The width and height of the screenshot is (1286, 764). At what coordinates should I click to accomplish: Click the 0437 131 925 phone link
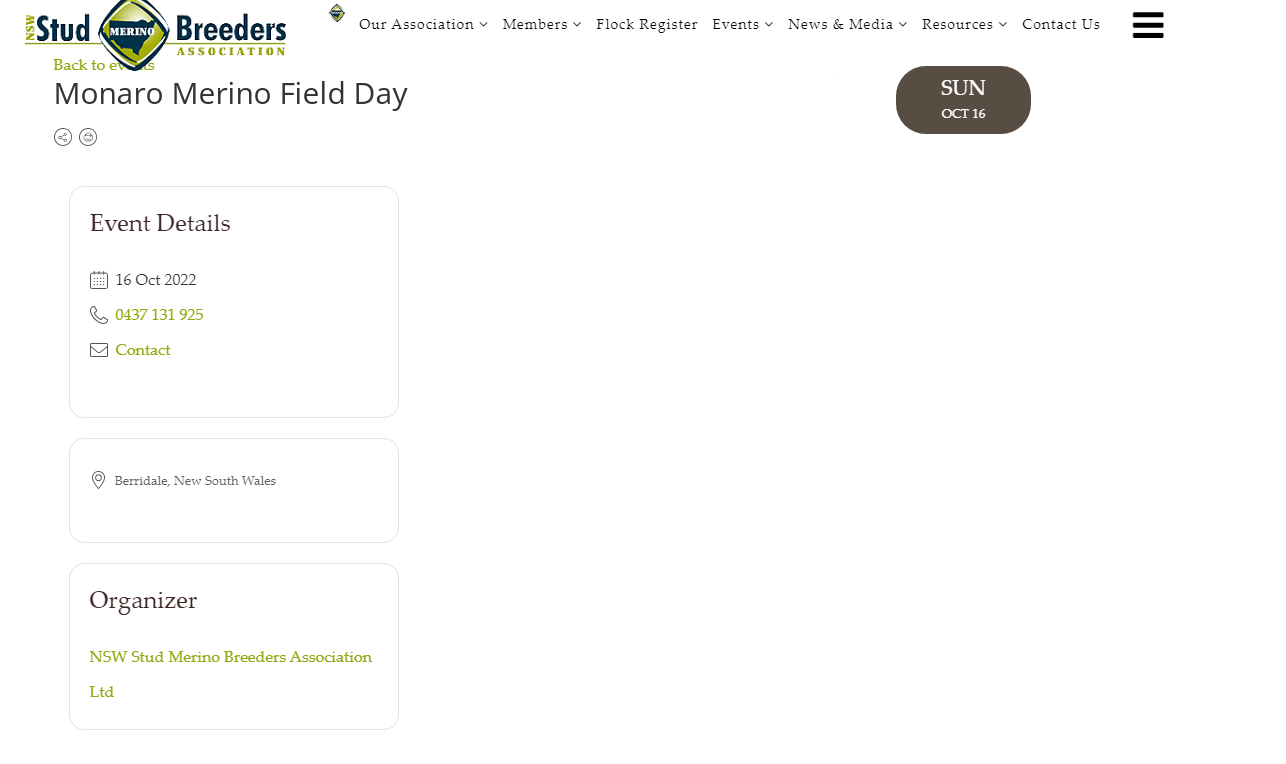coord(159,314)
